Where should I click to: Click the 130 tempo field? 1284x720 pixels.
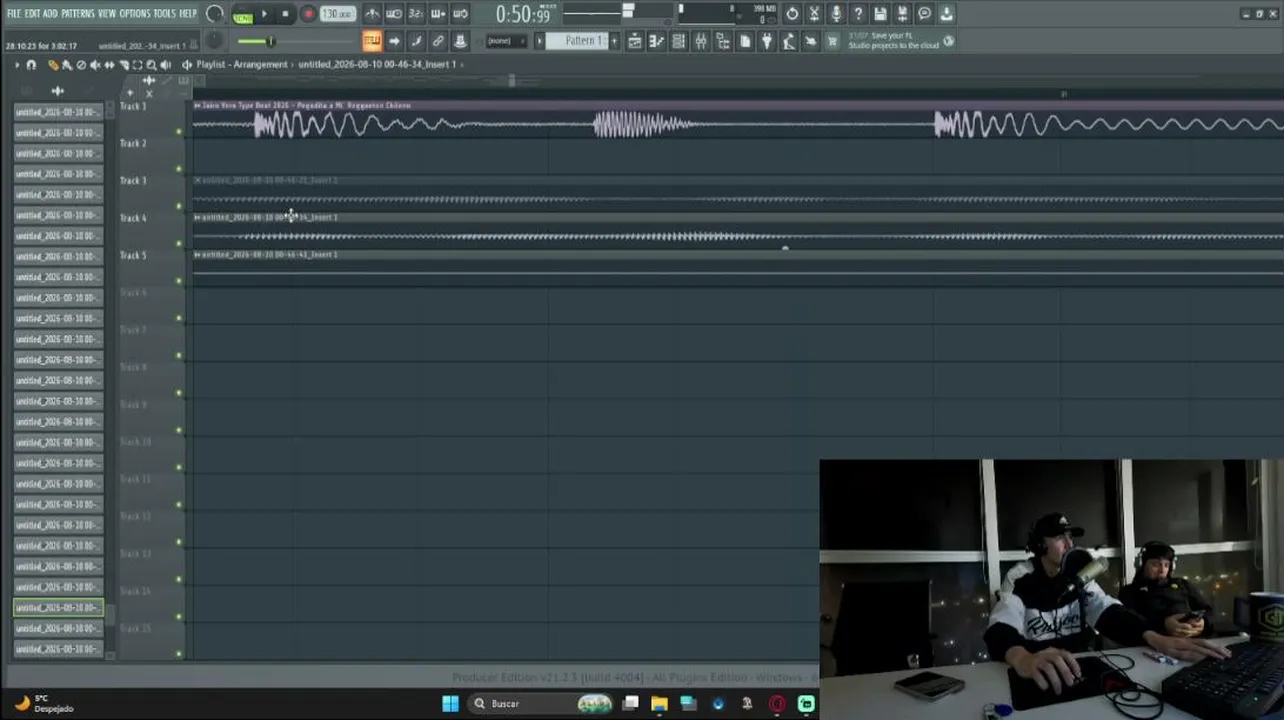pos(338,14)
